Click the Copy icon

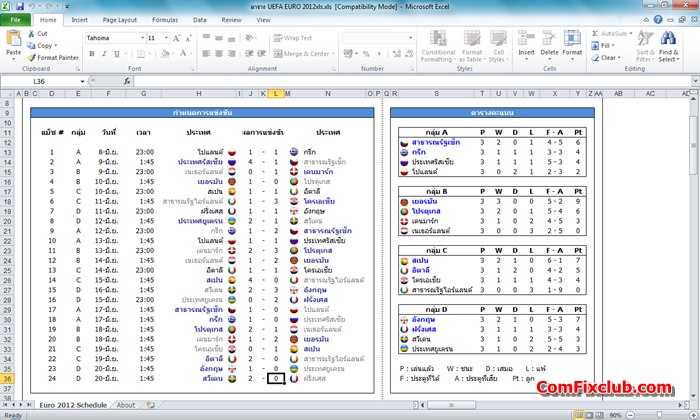click(x=31, y=46)
